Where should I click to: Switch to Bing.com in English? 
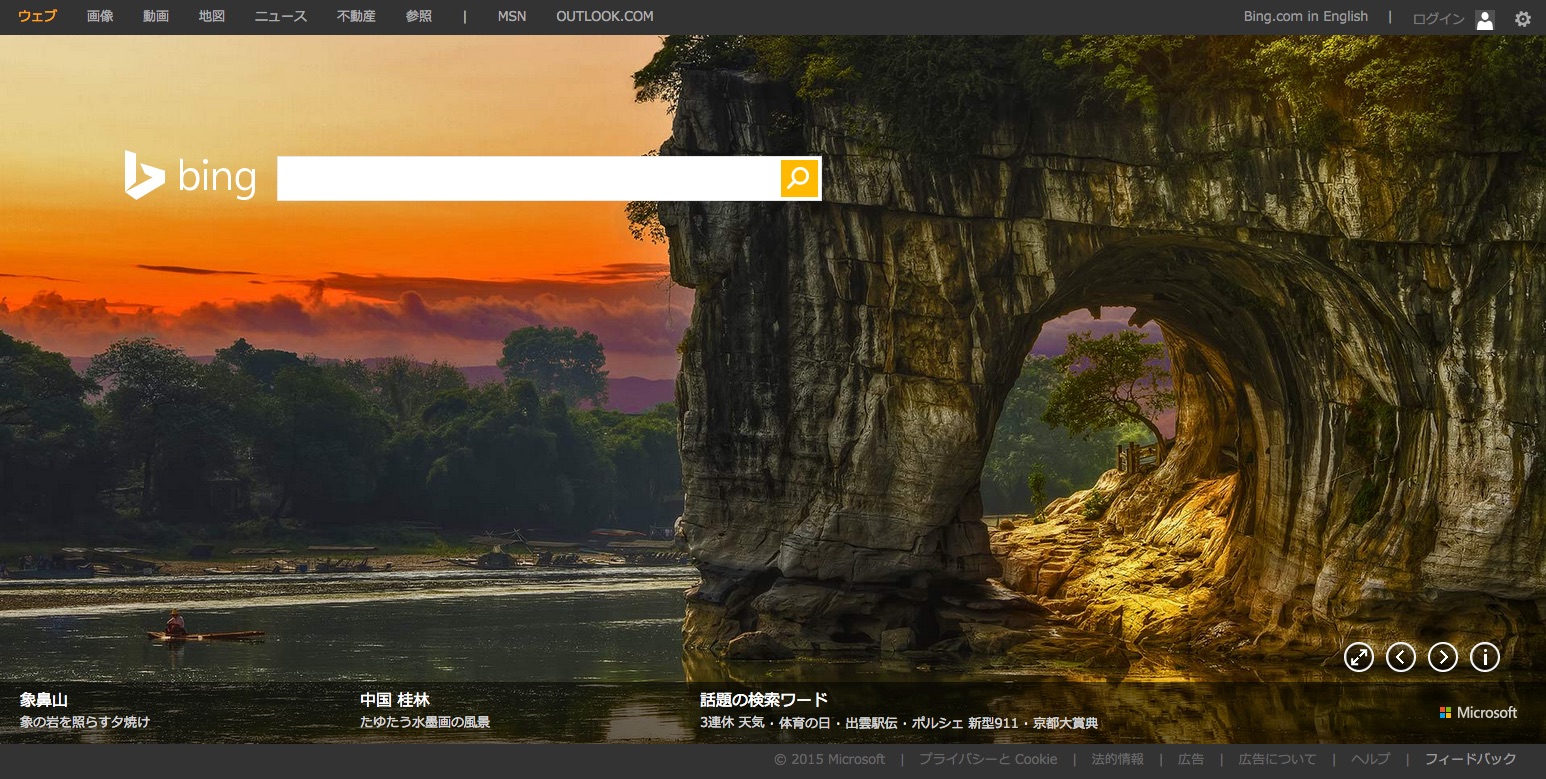[x=1305, y=17]
